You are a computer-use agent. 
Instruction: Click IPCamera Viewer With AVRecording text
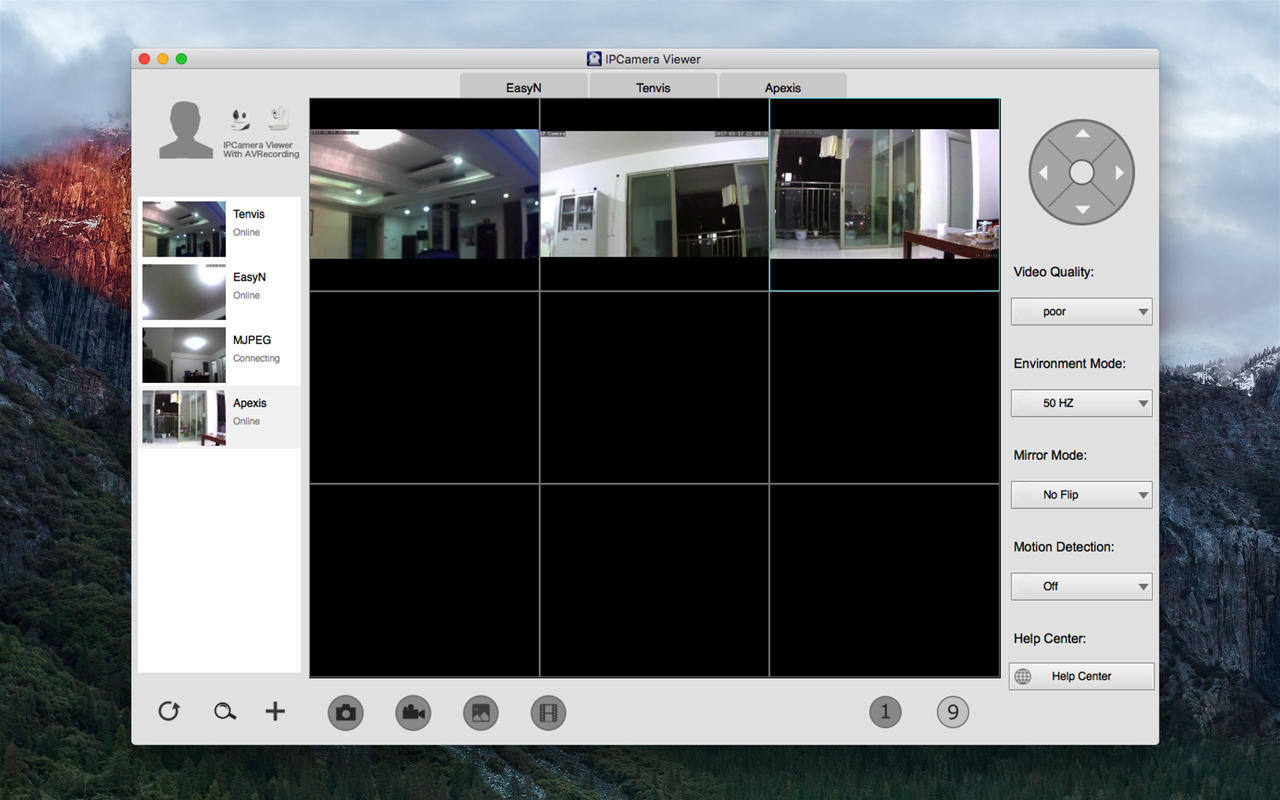[x=261, y=150]
